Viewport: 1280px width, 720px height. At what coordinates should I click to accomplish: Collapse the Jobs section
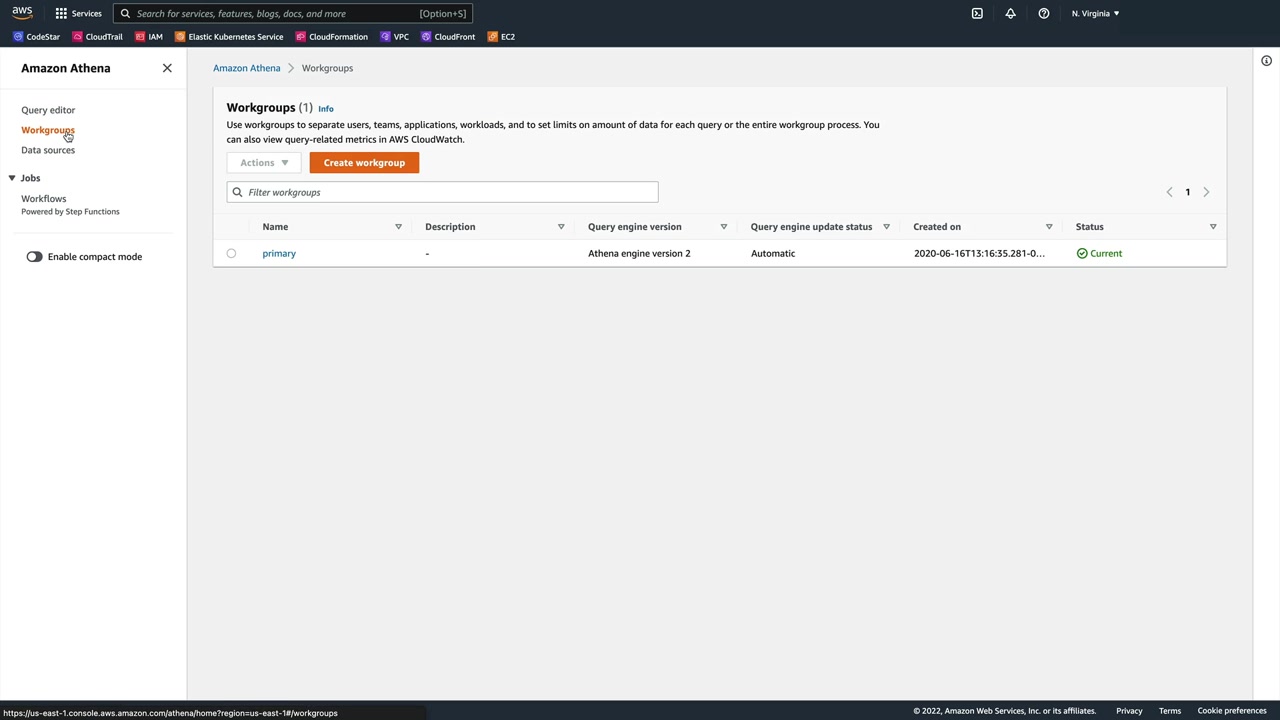tap(12, 178)
